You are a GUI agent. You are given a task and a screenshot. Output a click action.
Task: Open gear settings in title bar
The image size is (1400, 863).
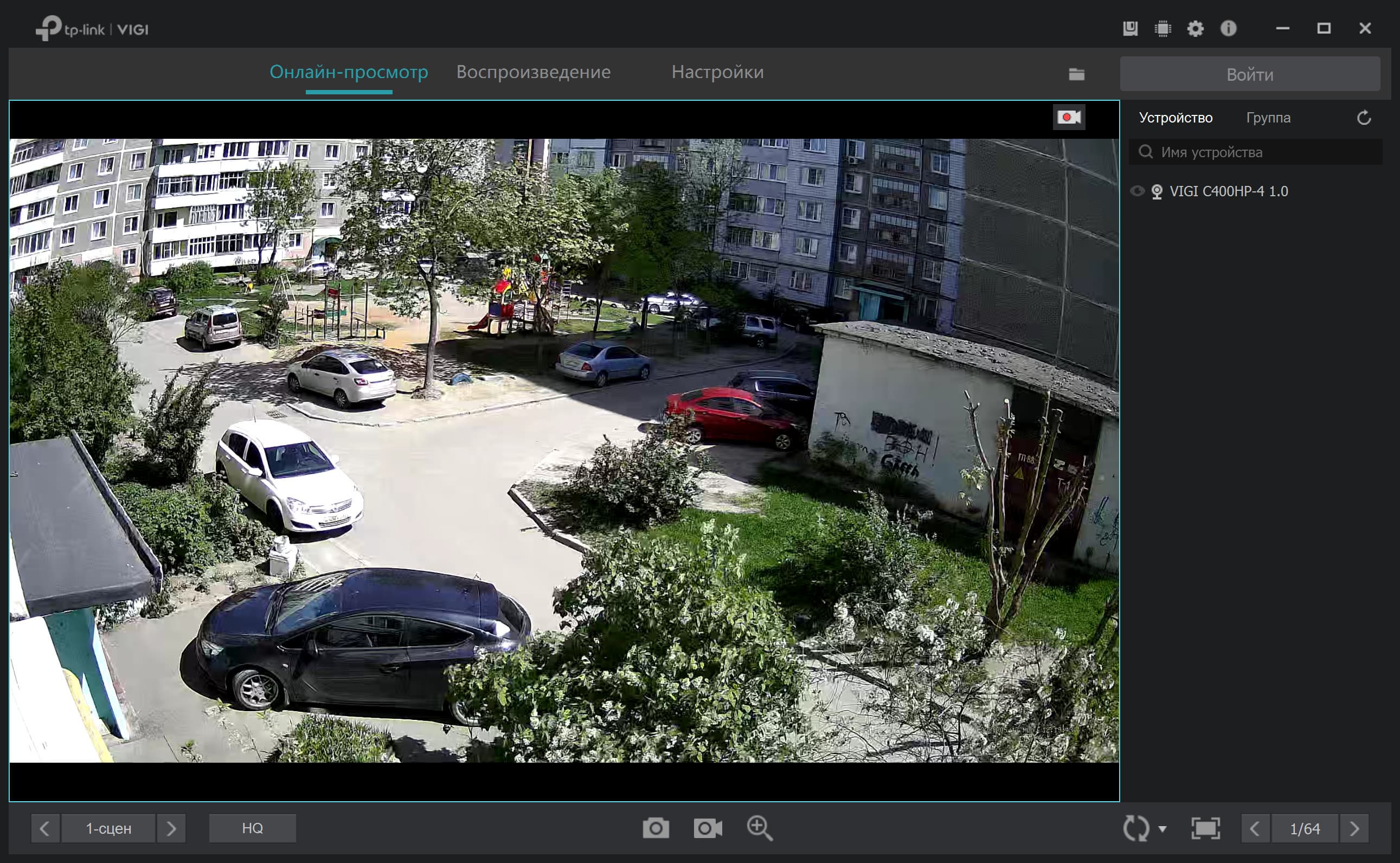[1195, 29]
